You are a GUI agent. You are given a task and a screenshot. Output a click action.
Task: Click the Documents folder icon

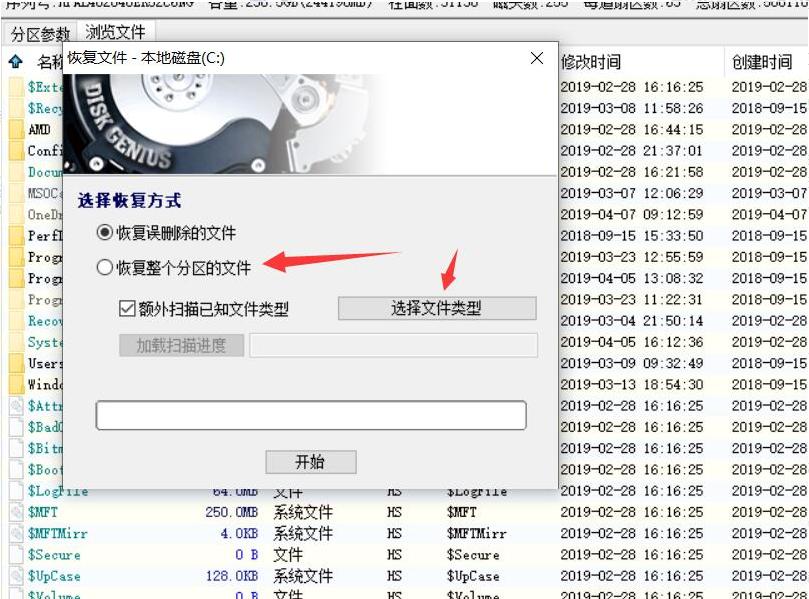(x=17, y=172)
